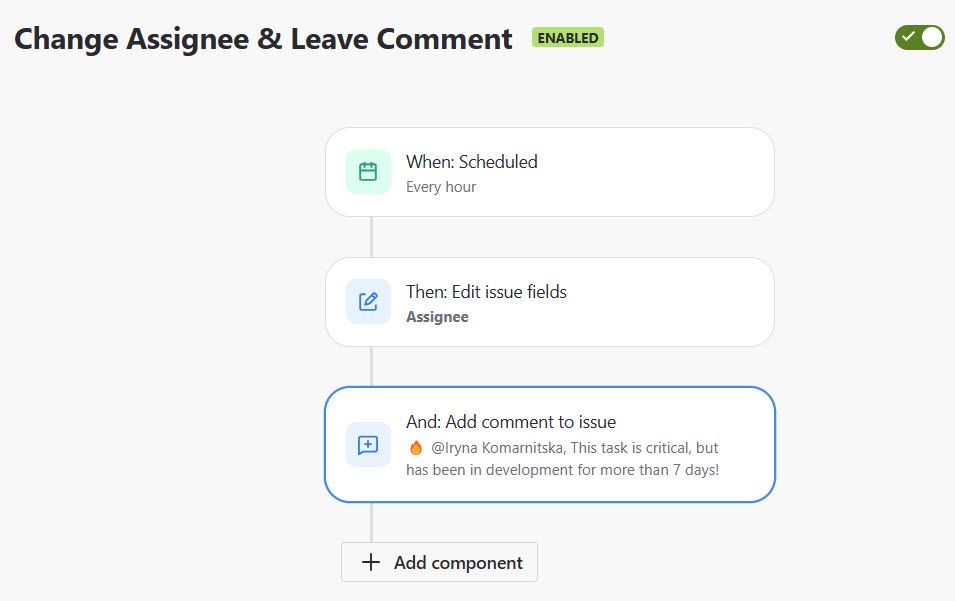Click the green calendar Scheduled trigger icon
The height and width of the screenshot is (601, 955).
368,172
